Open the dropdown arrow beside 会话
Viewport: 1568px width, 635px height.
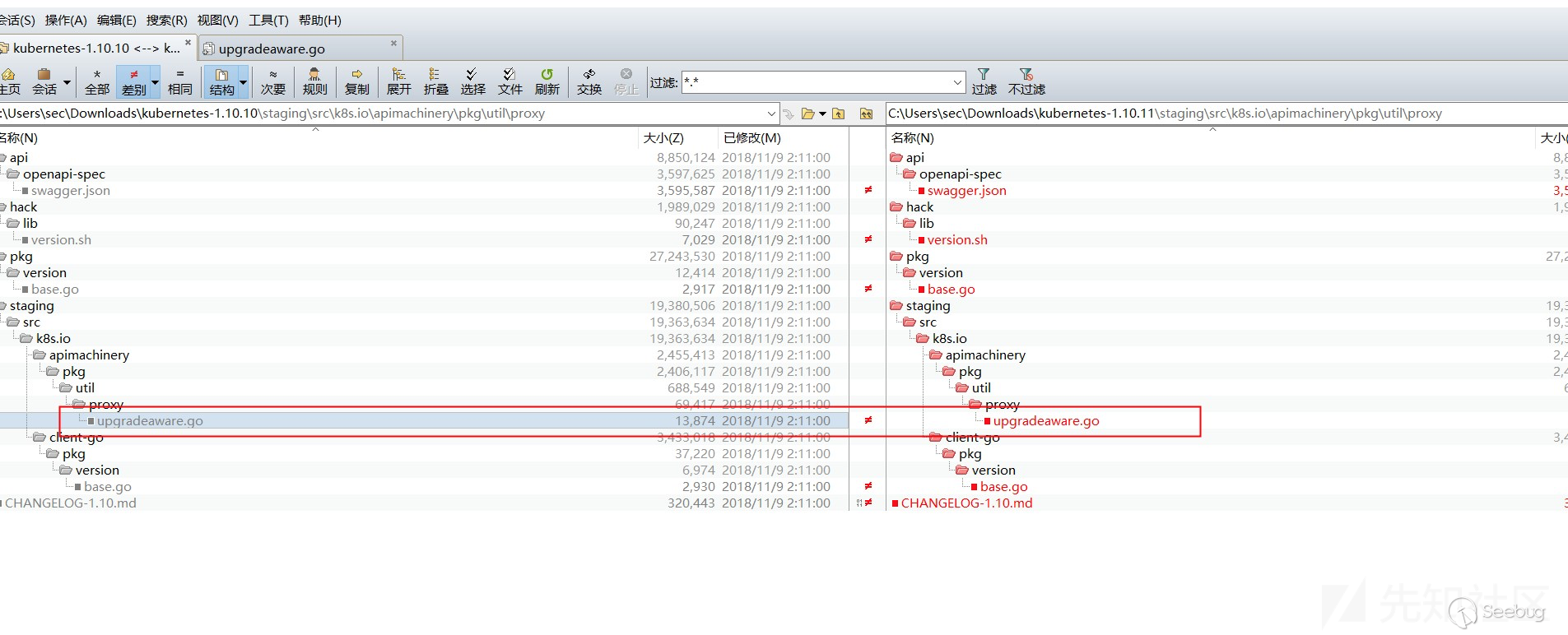(x=67, y=81)
